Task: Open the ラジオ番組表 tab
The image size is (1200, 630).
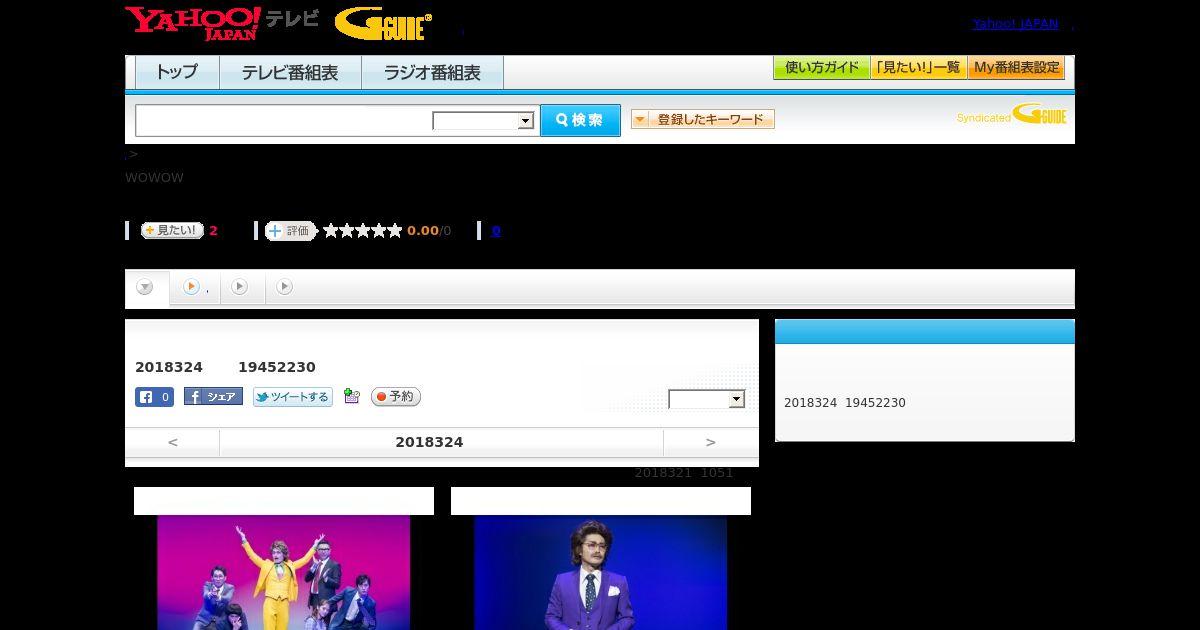Action: (x=432, y=73)
